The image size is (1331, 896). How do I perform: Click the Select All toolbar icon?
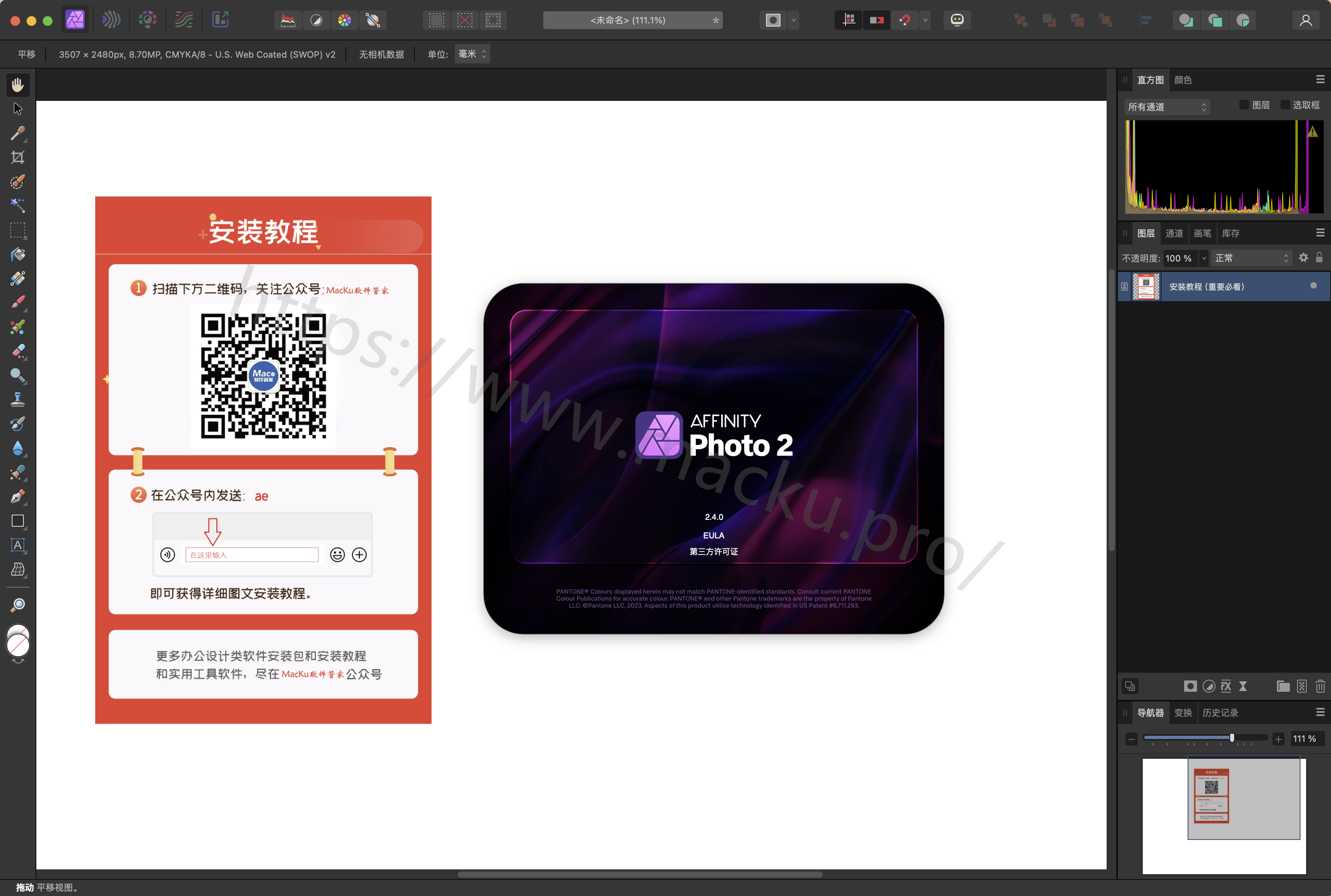436,21
